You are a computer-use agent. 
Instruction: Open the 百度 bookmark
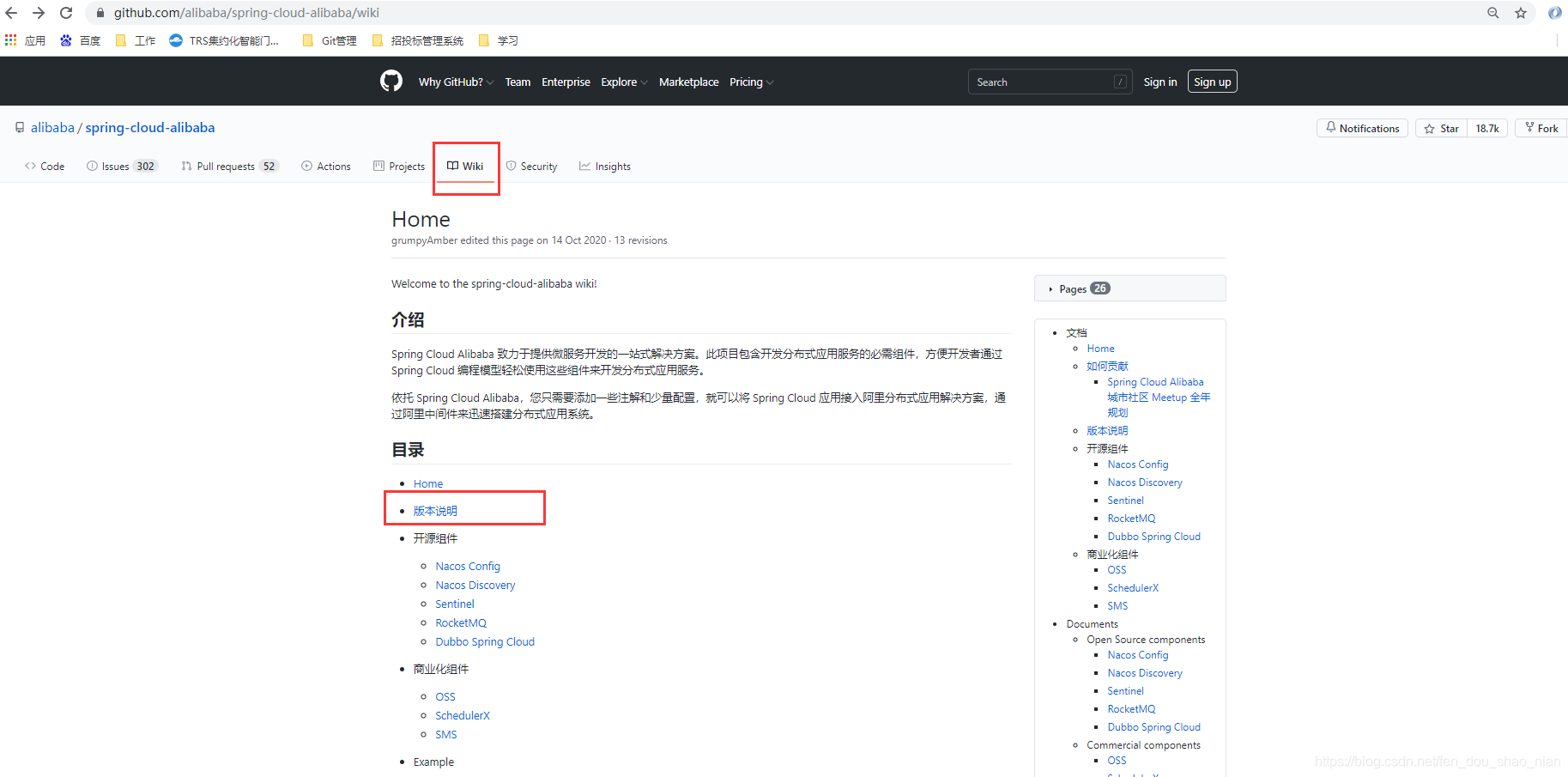80,40
